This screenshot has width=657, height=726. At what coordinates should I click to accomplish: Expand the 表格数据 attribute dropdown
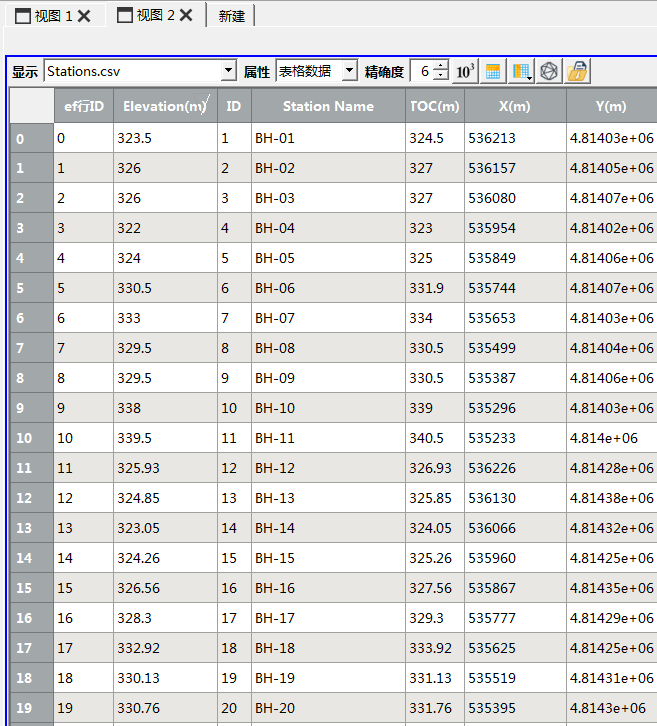coord(350,71)
